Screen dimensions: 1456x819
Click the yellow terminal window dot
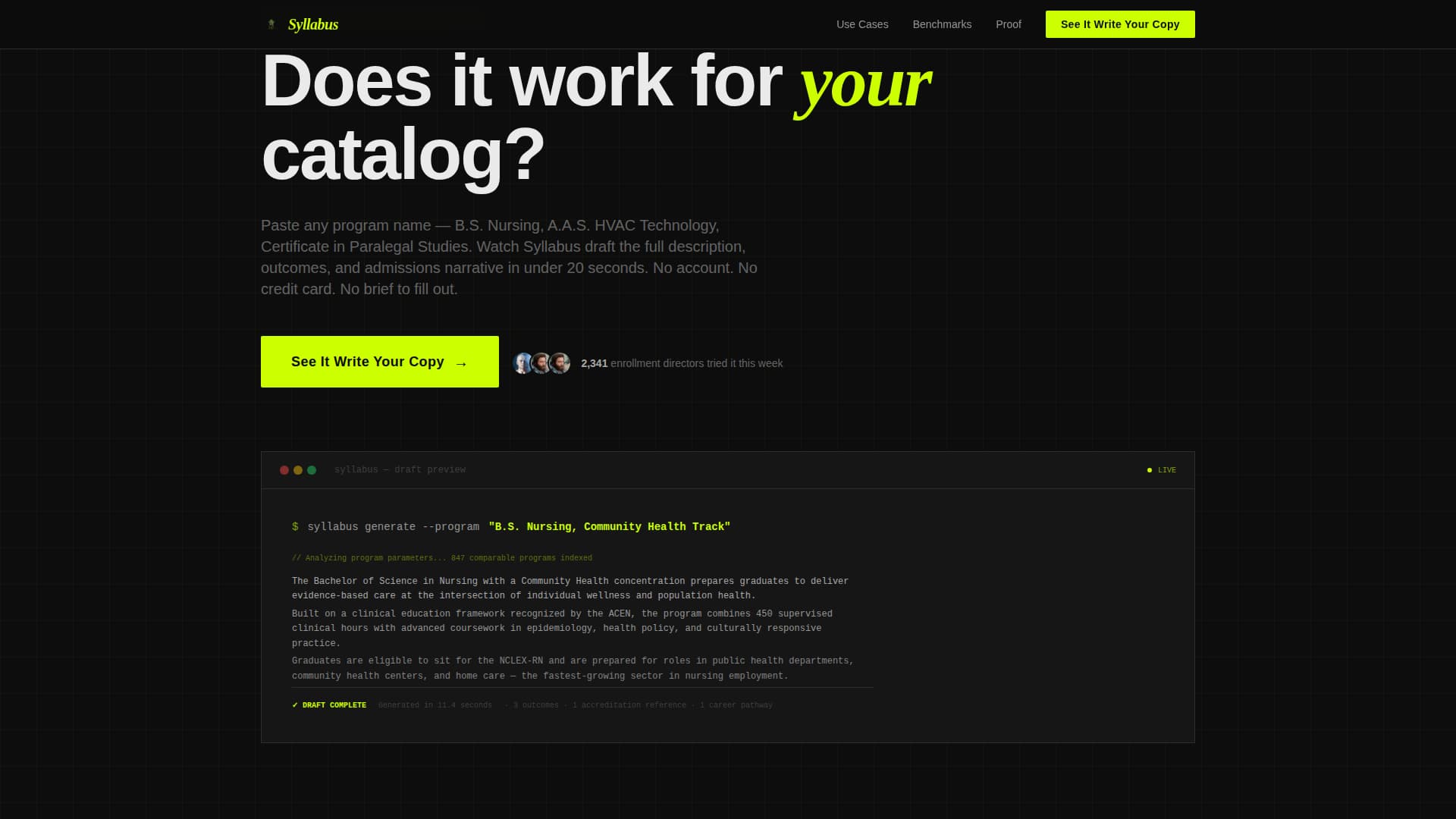pyautogui.click(x=298, y=470)
